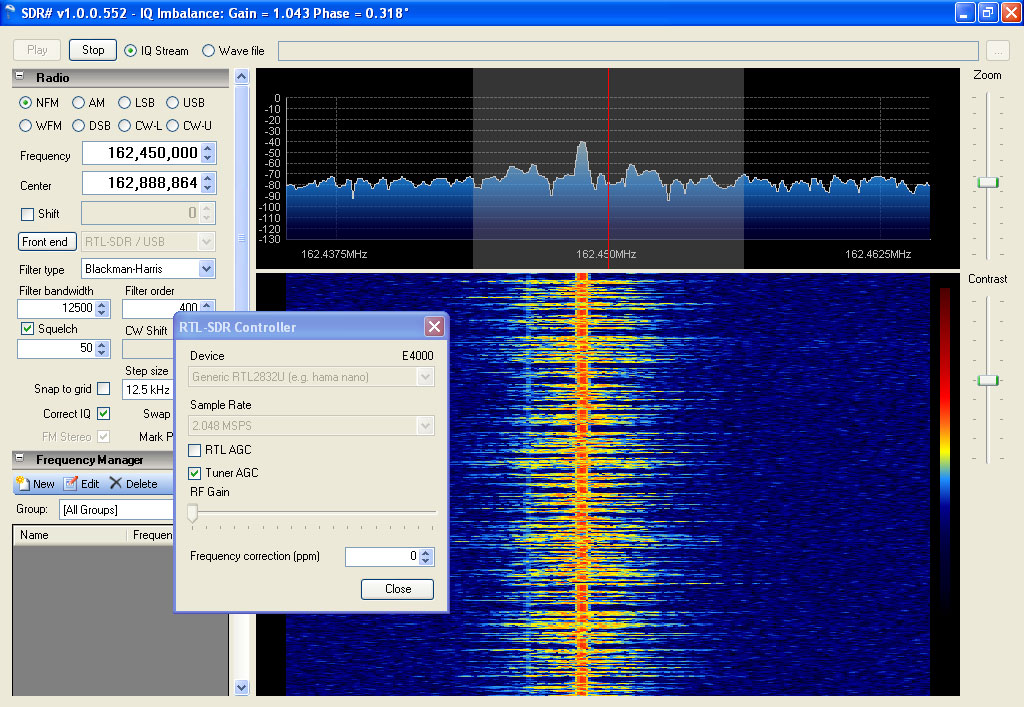This screenshot has width=1024, height=707.
Task: Click the Zoom slider handle
Action: (x=988, y=182)
